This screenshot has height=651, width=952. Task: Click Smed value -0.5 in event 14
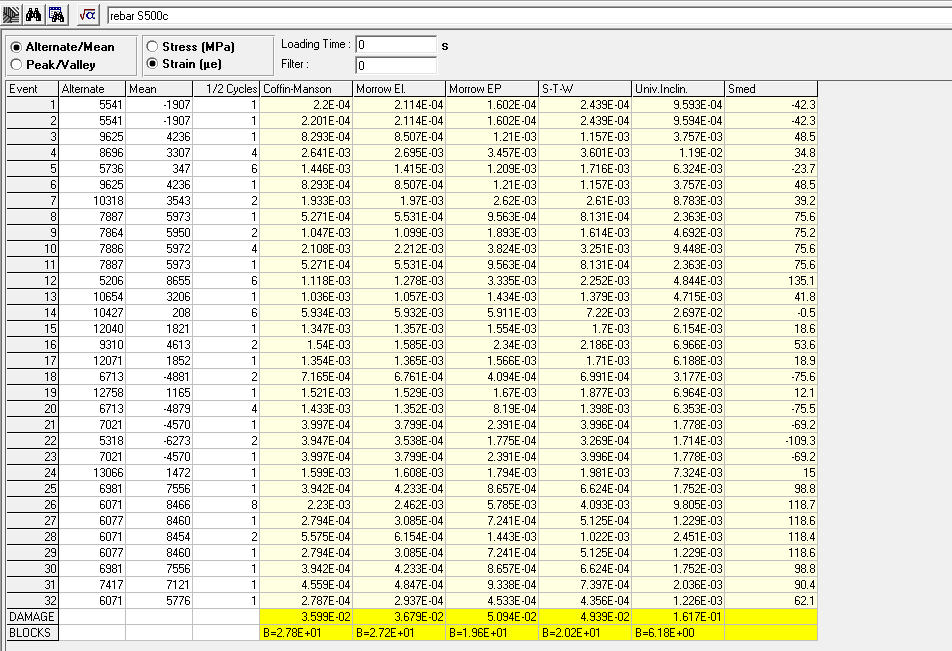[771, 313]
